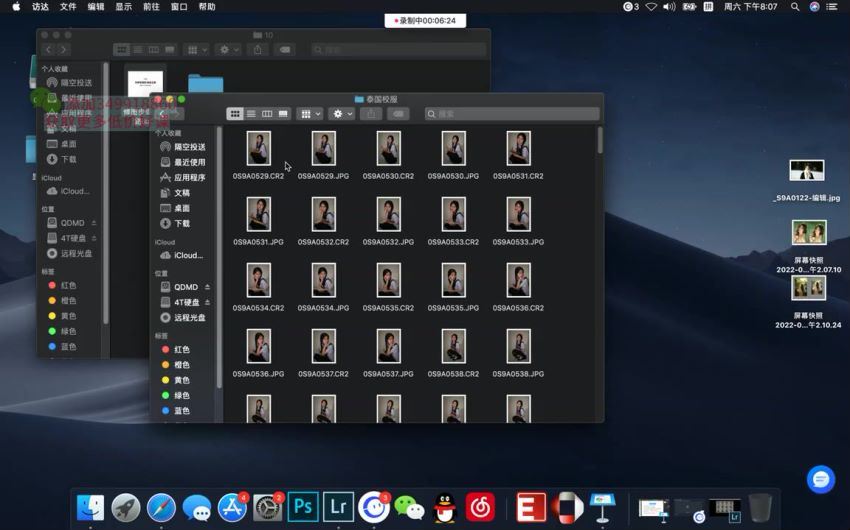Select 隔空投送 in front window sidebar
Screen dimensions: 850x530
click(184, 147)
